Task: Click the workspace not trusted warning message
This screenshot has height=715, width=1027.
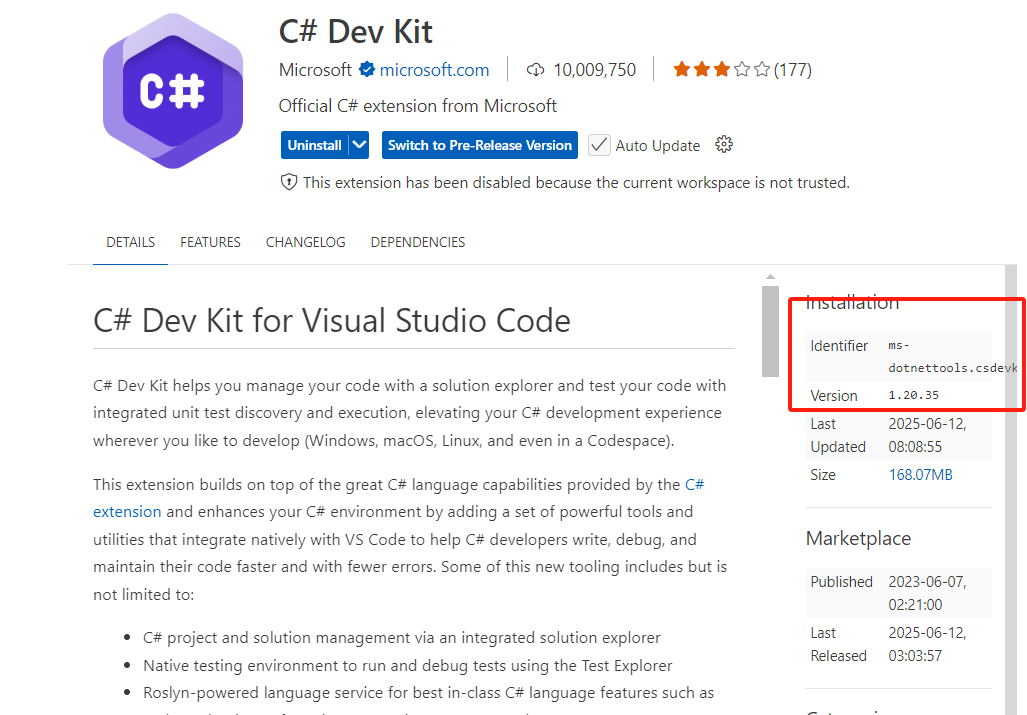Action: [576, 183]
